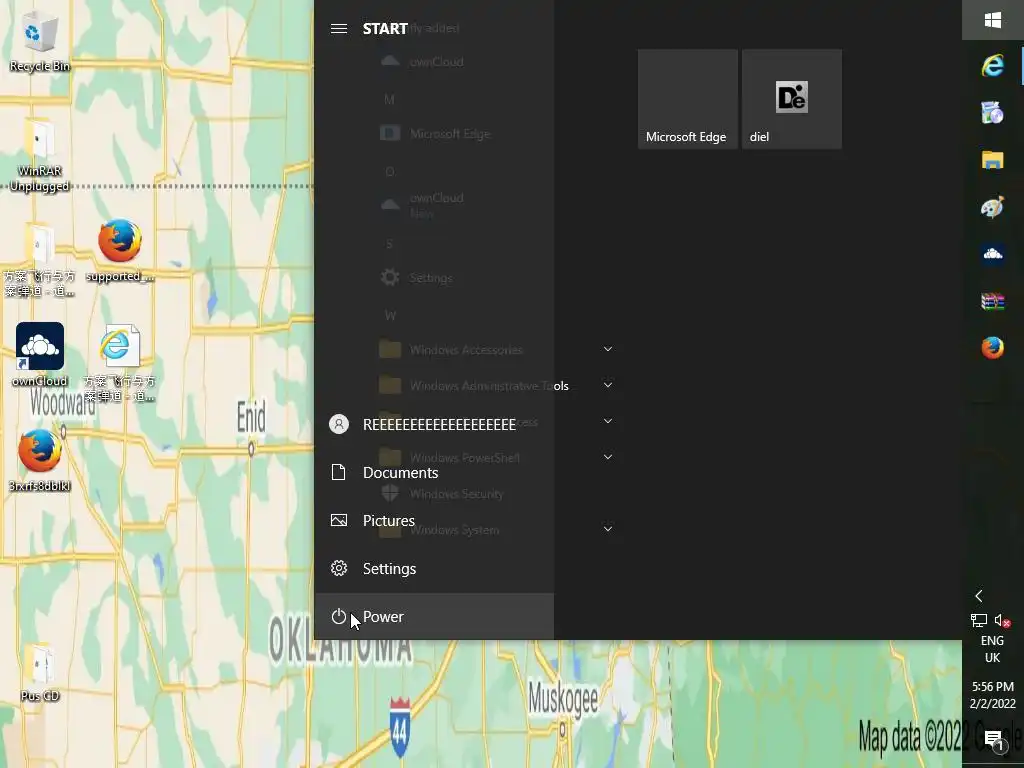Select the Pus CD desktop icon
Image resolution: width=1024 pixels, height=768 pixels.
coord(40,673)
